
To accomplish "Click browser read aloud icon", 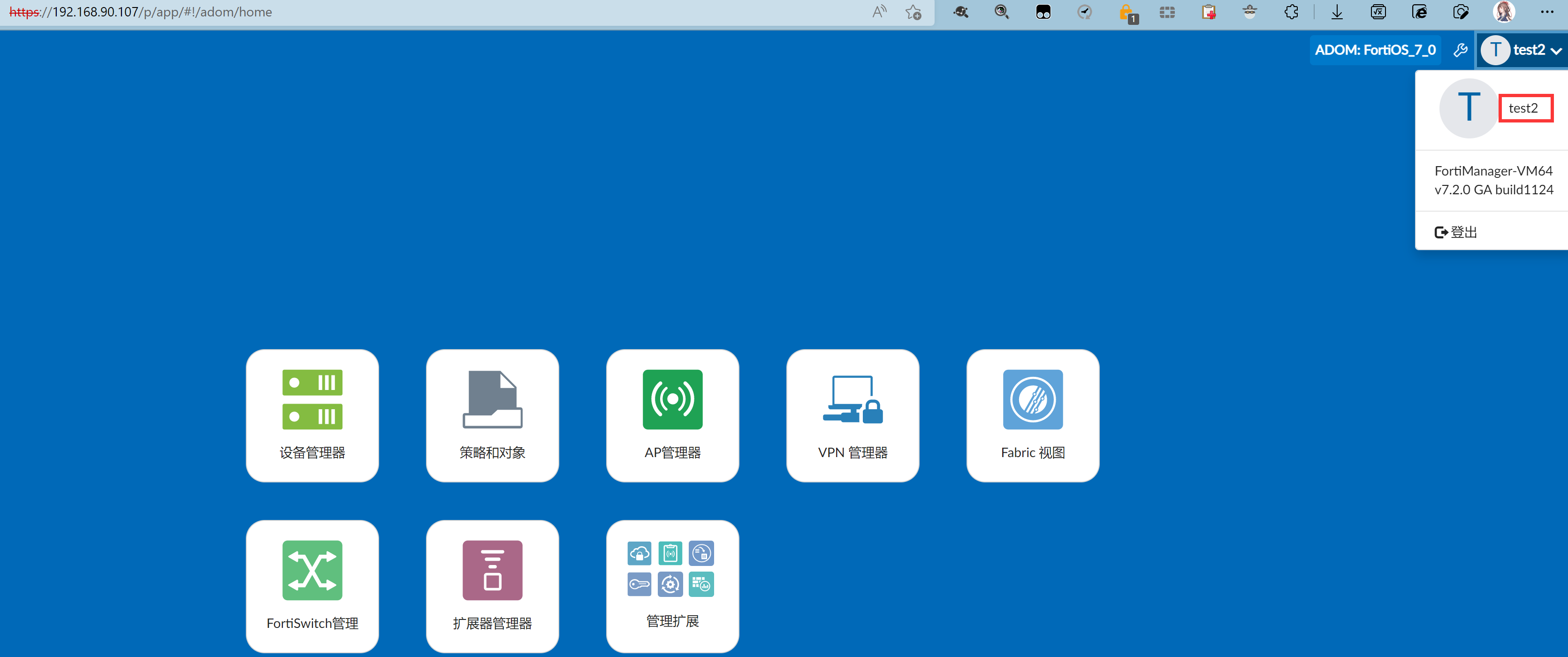I will [x=879, y=12].
